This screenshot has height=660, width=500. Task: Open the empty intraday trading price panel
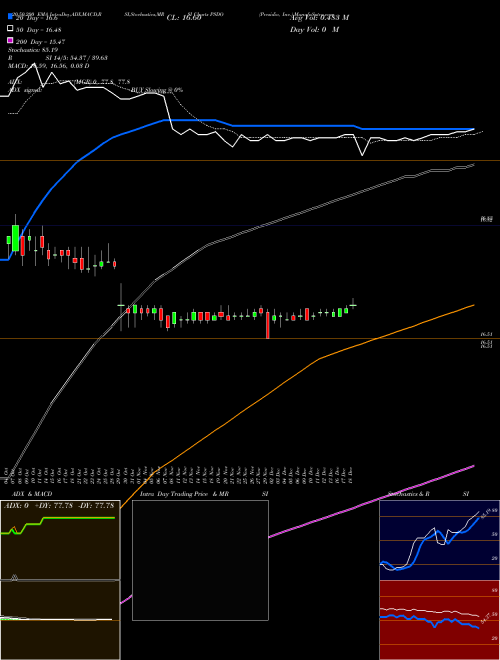pos(200,560)
